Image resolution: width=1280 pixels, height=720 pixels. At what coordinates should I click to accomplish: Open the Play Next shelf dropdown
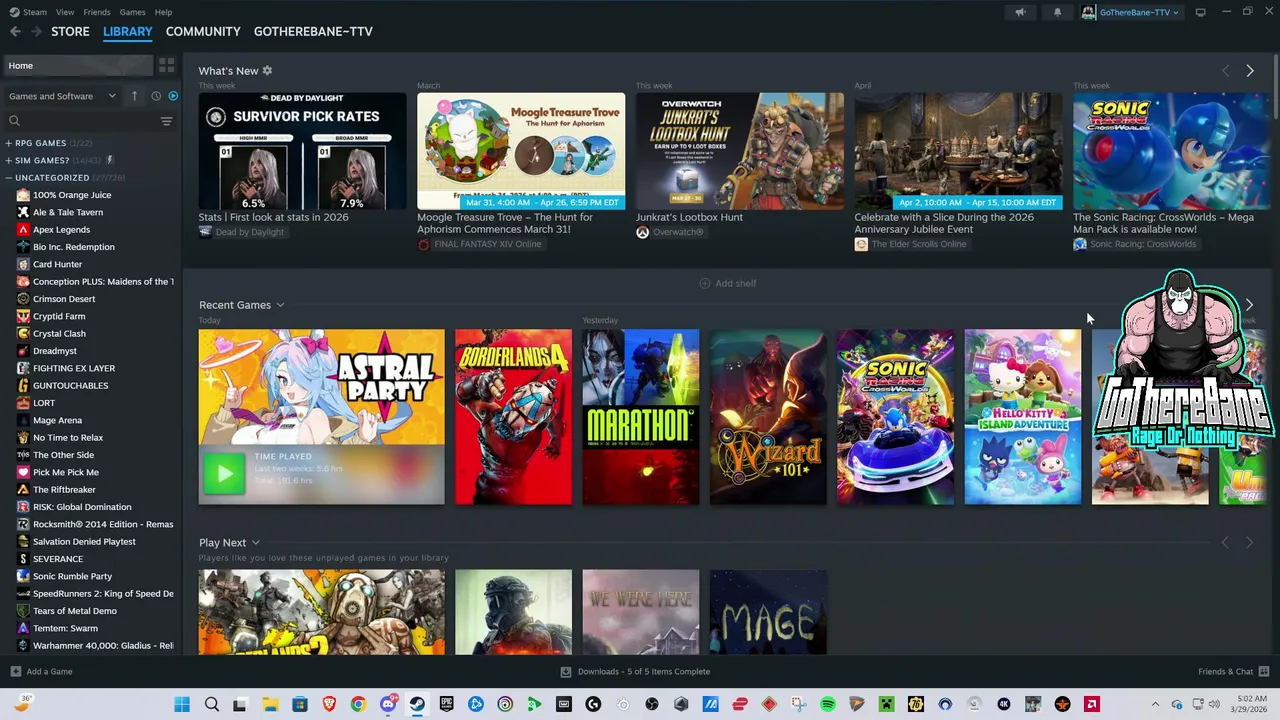tap(256, 543)
